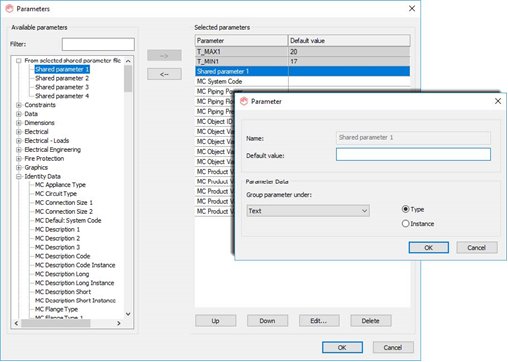Open the Group parameter under dropdown
The width and height of the screenshot is (508, 362).
tap(308, 211)
